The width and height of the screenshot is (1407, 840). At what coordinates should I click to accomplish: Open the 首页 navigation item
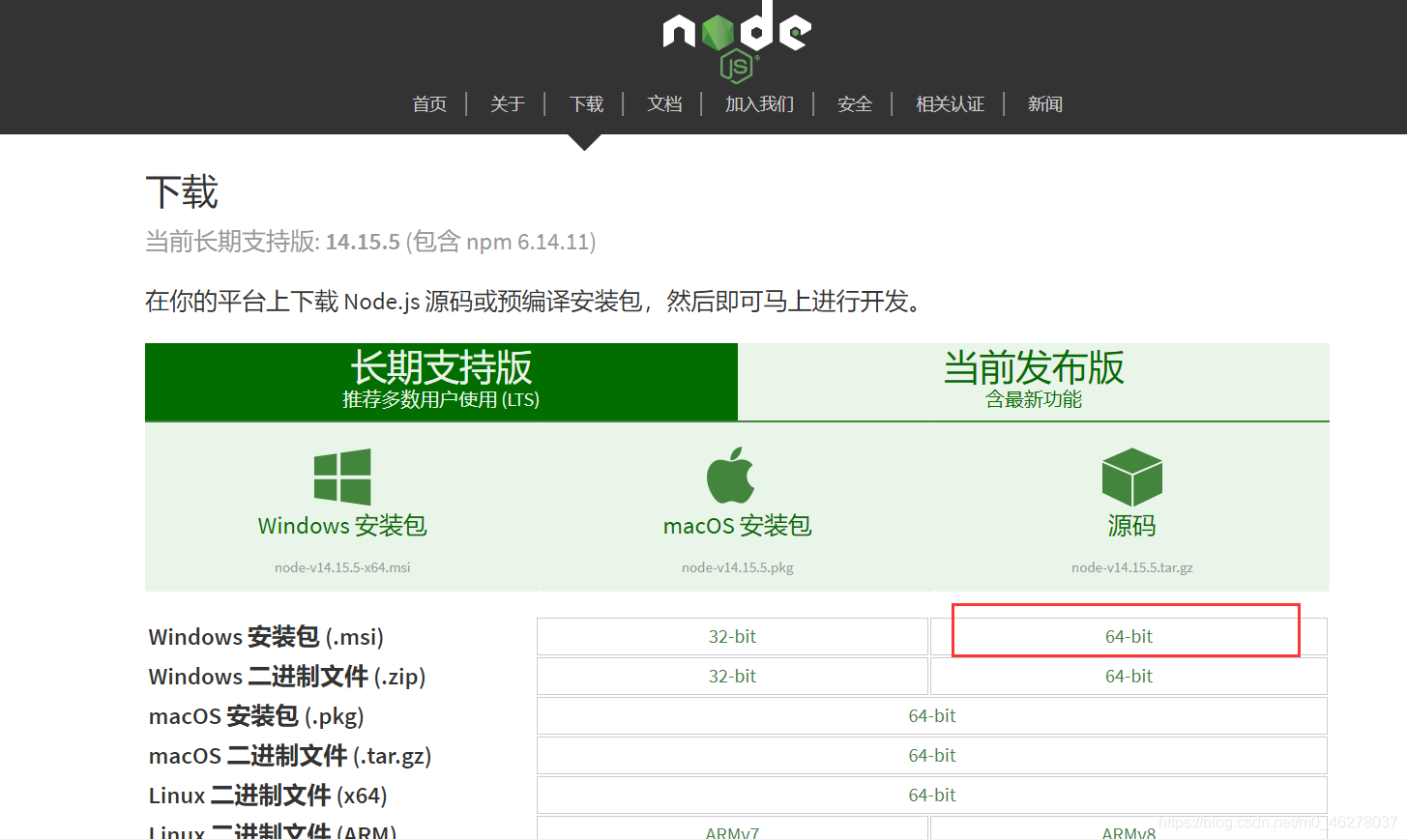429,104
